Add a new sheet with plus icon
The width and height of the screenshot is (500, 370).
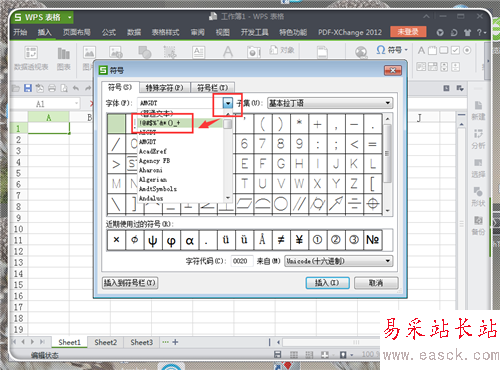pyautogui.click(x=175, y=342)
